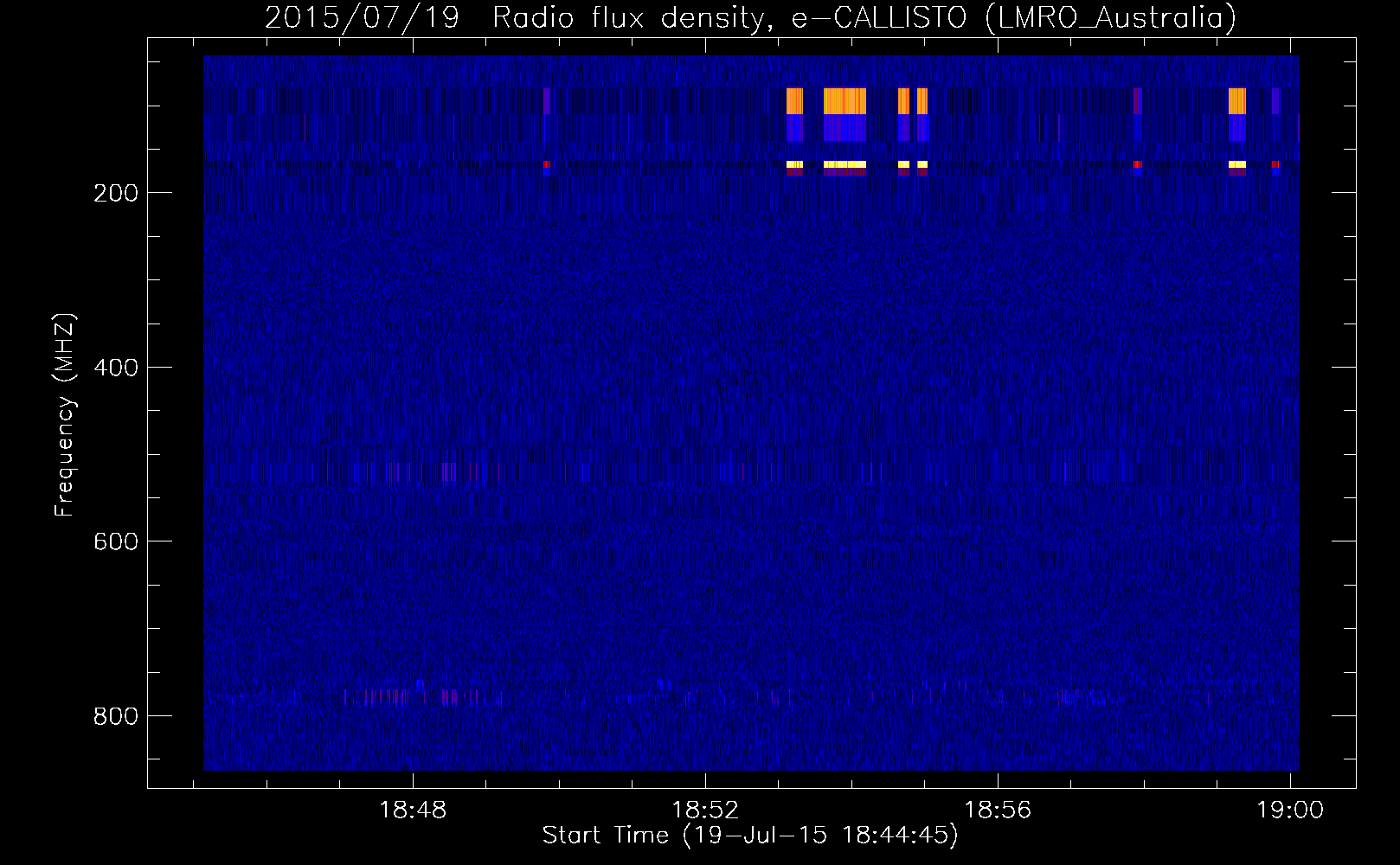This screenshot has width=1400, height=865.
Task: Click the 18:56 time tick label
Action: tap(998, 811)
